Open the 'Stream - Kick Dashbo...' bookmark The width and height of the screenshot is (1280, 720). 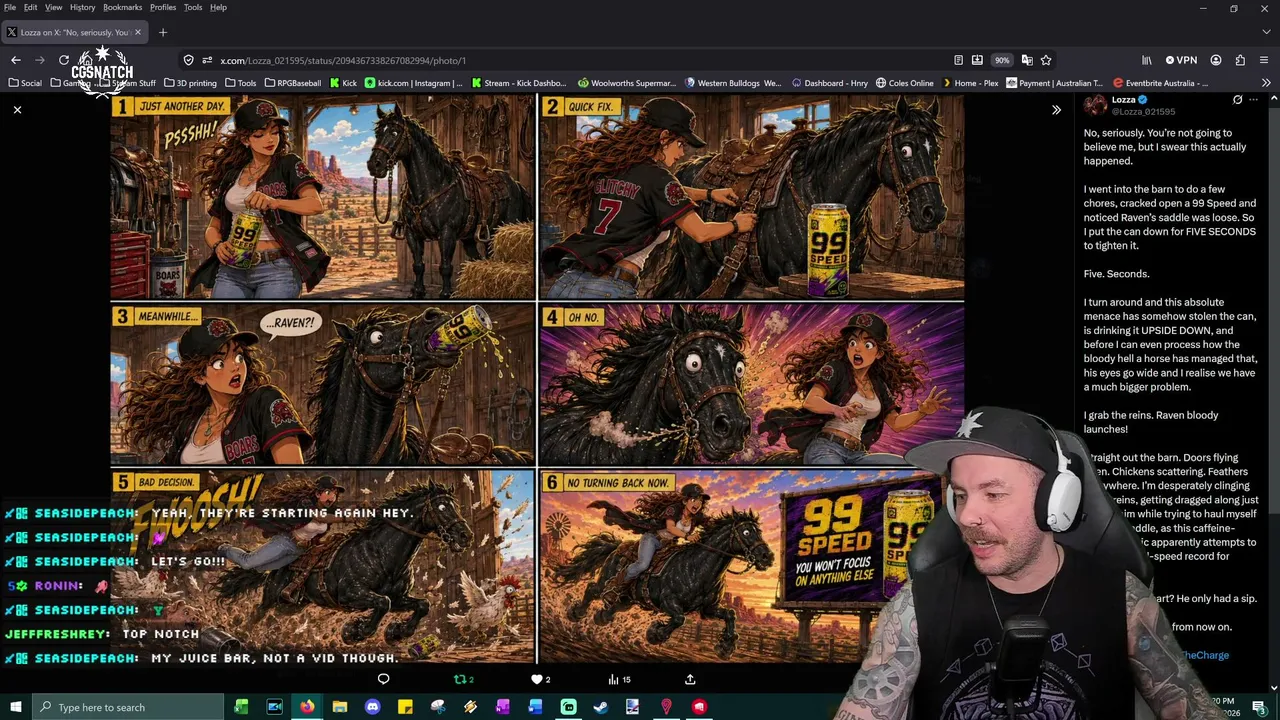click(519, 83)
